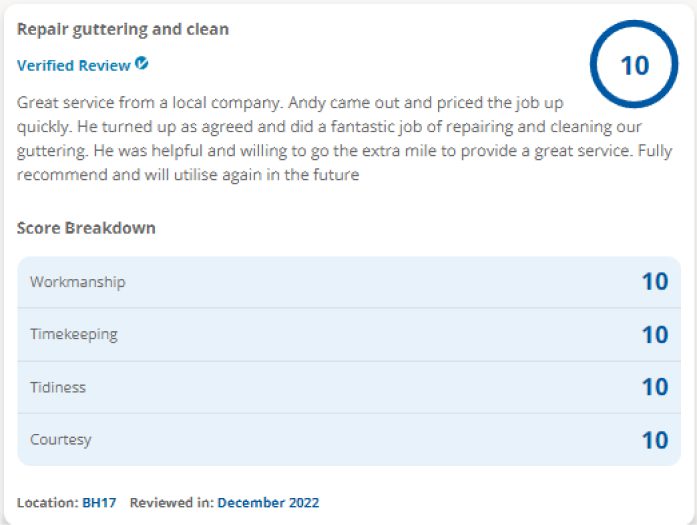Click the Reviewed in label
Image resolution: width=697 pixels, height=525 pixels.
click(172, 503)
